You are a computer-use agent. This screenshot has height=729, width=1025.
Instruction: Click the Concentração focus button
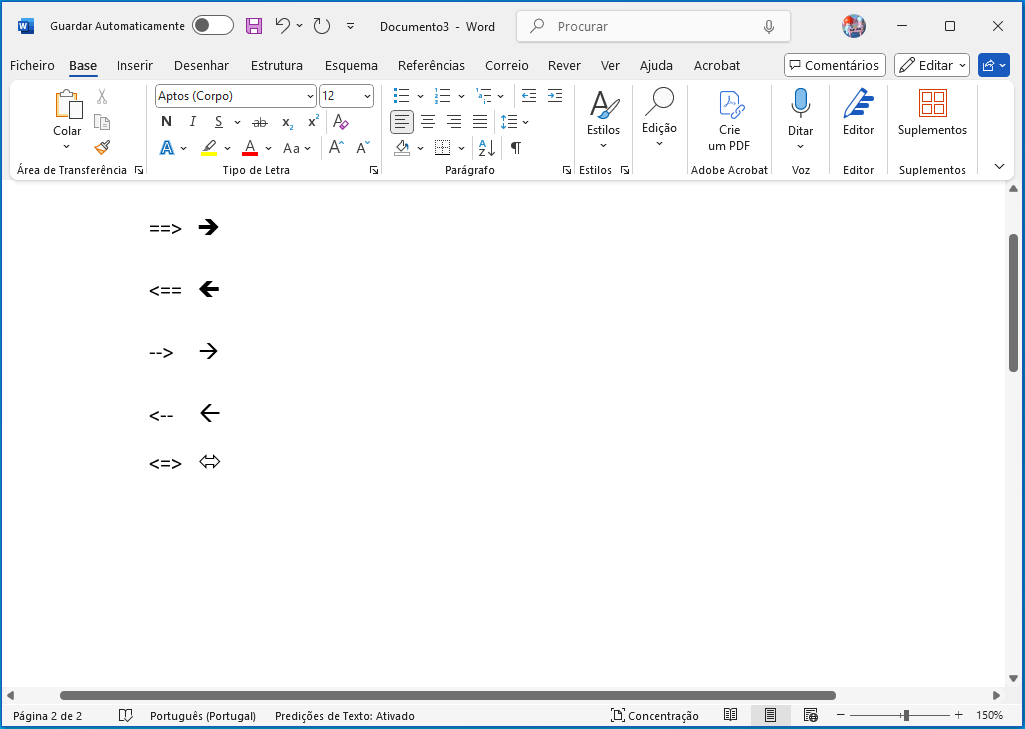pos(655,715)
